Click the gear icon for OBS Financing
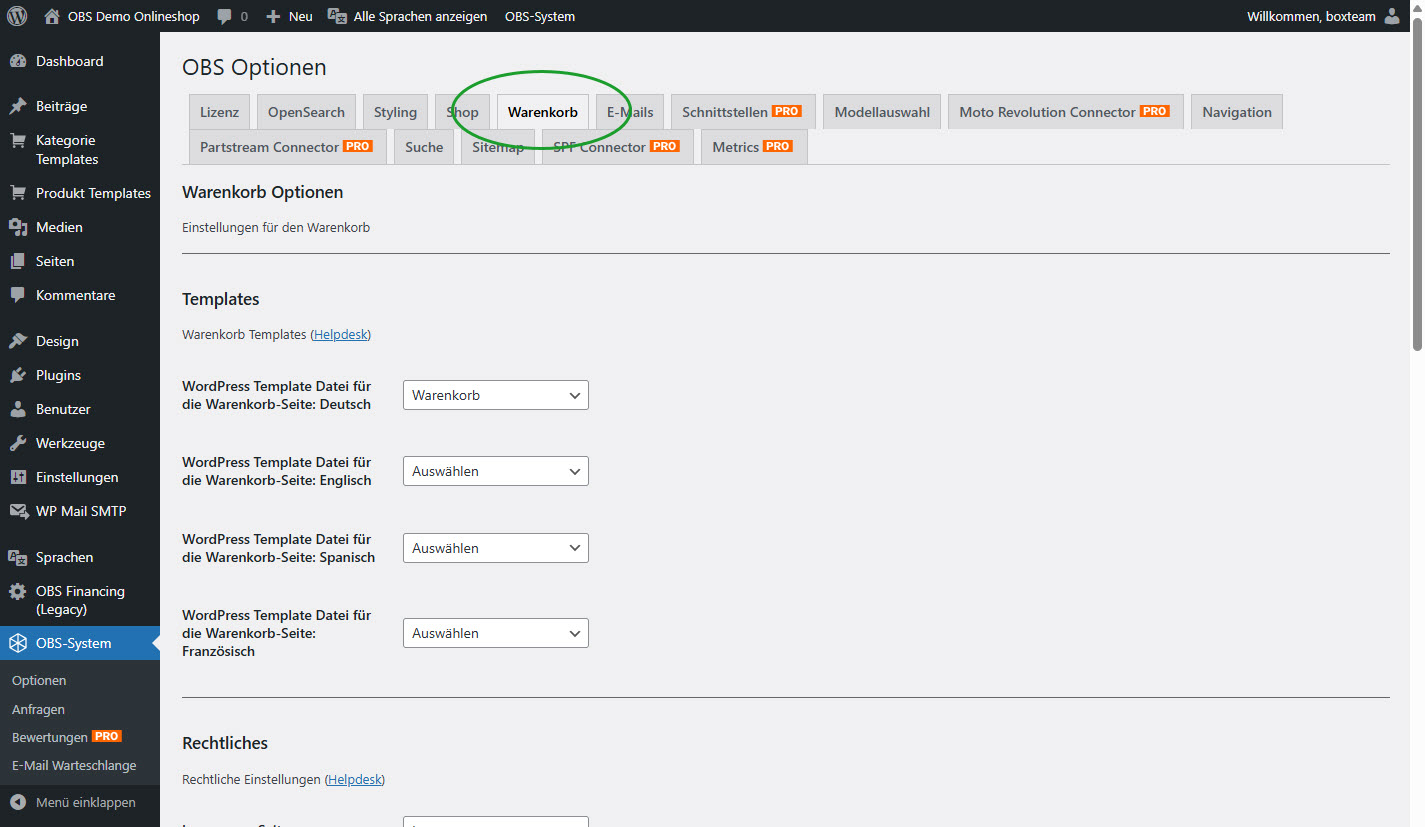This screenshot has width=1425, height=827. 18,591
